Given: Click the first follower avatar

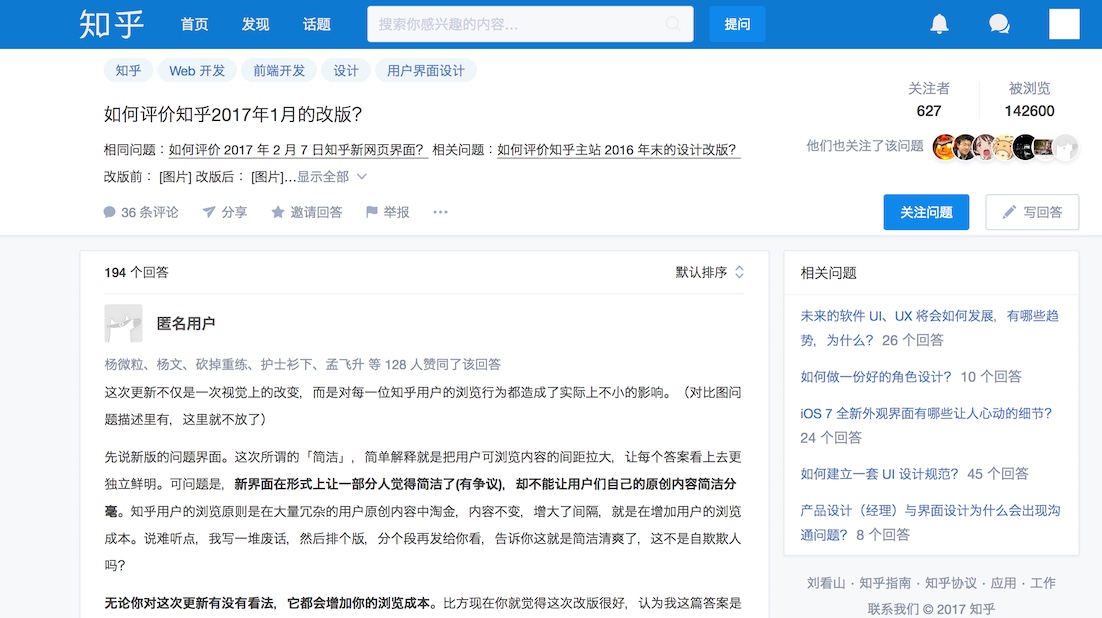Looking at the screenshot, I should point(943,147).
